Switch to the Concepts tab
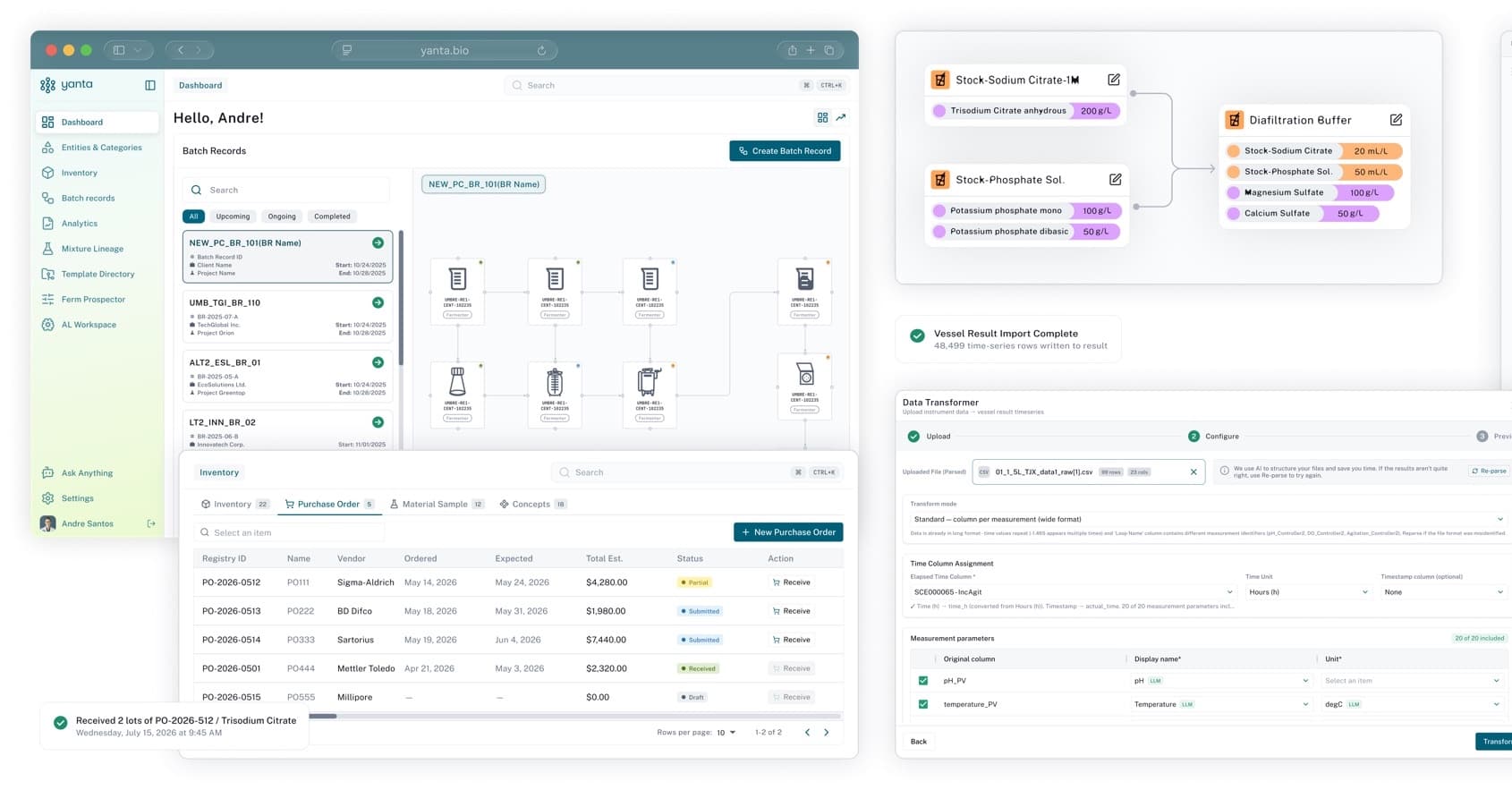 pos(532,504)
